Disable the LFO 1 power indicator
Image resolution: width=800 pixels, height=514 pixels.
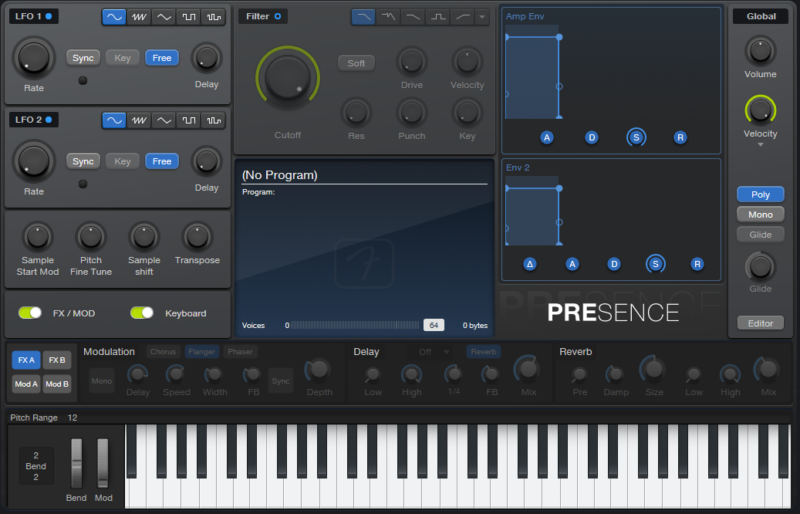(x=50, y=17)
